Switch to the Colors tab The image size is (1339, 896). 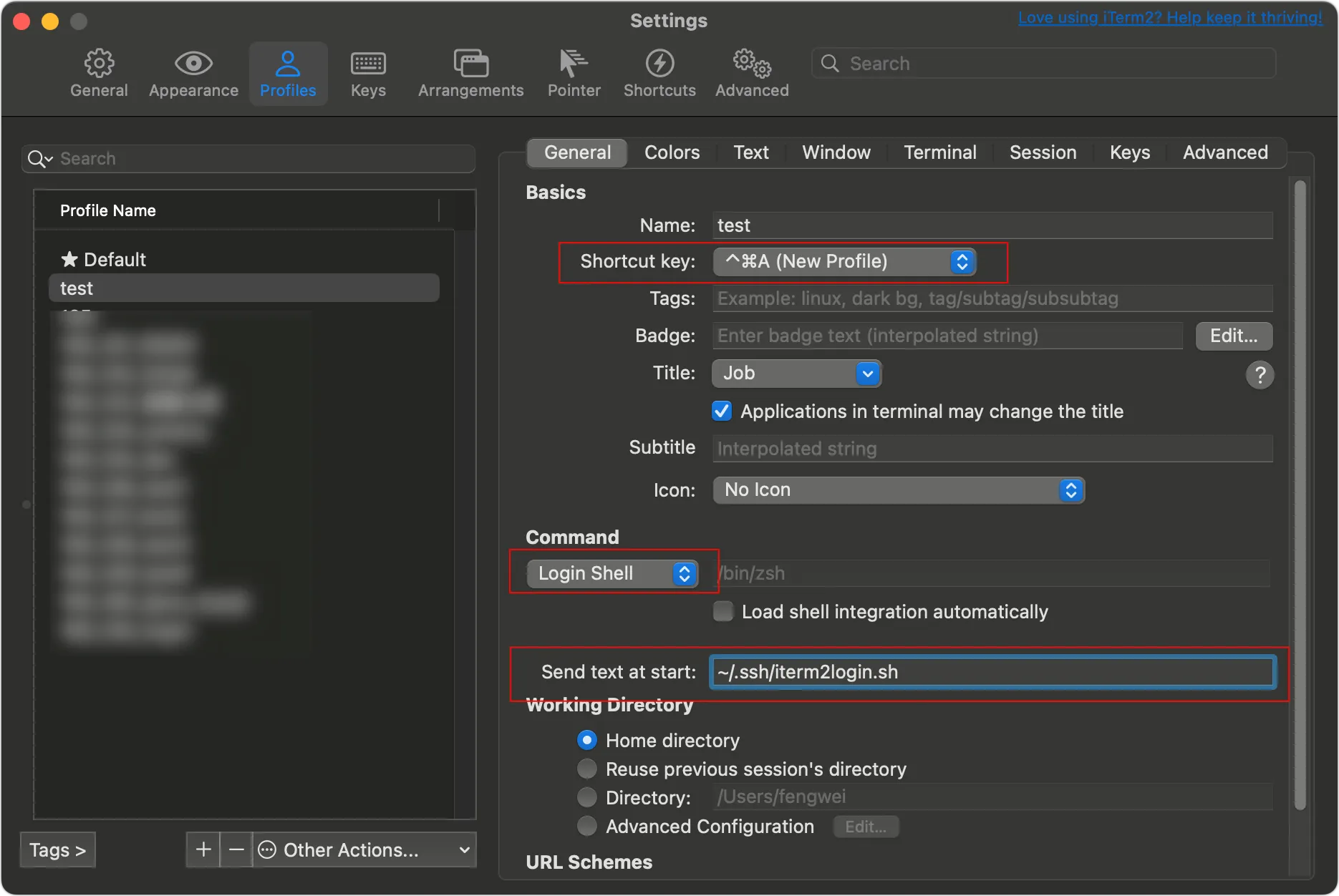click(672, 152)
